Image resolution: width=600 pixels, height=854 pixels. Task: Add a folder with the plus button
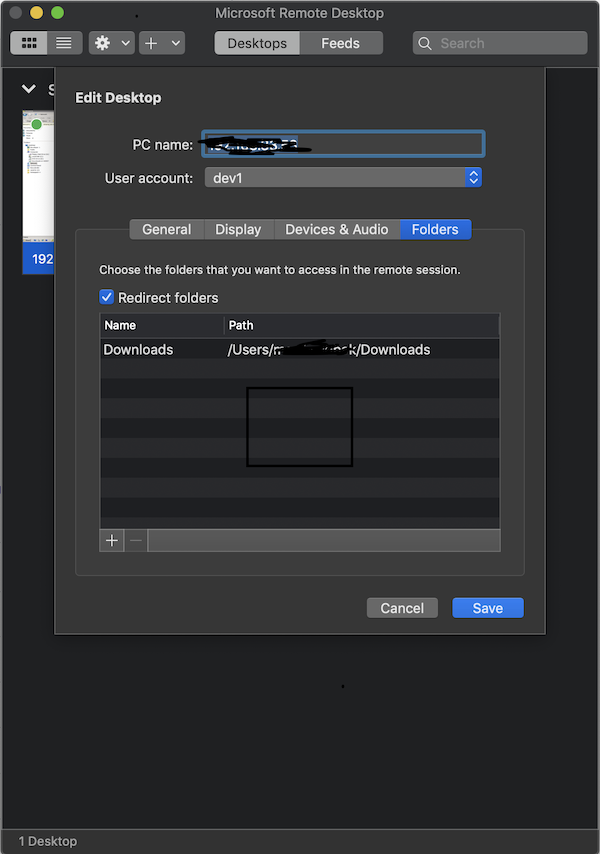(x=112, y=540)
